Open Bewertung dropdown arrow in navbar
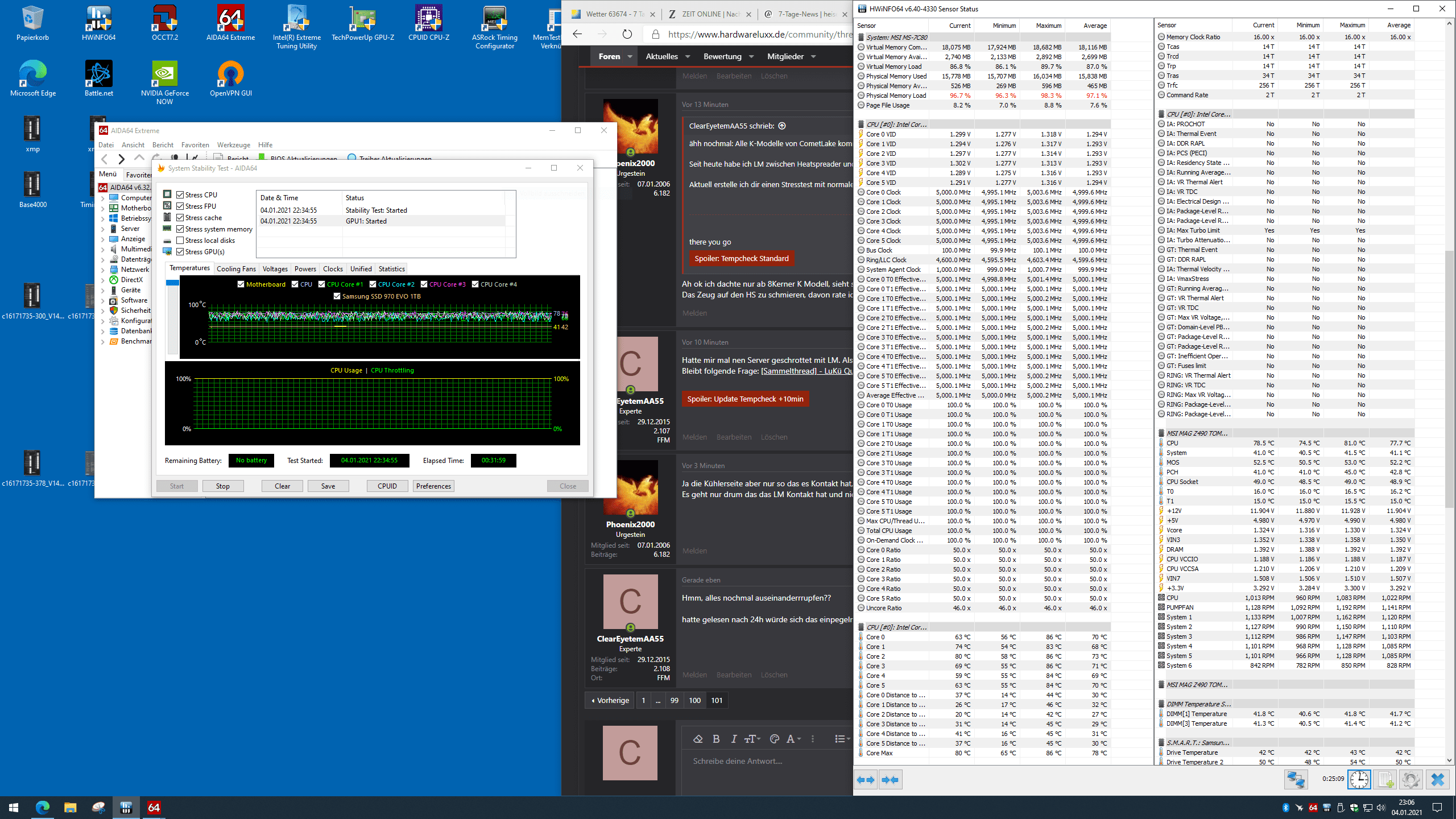This screenshot has height=819, width=1456. click(751, 56)
